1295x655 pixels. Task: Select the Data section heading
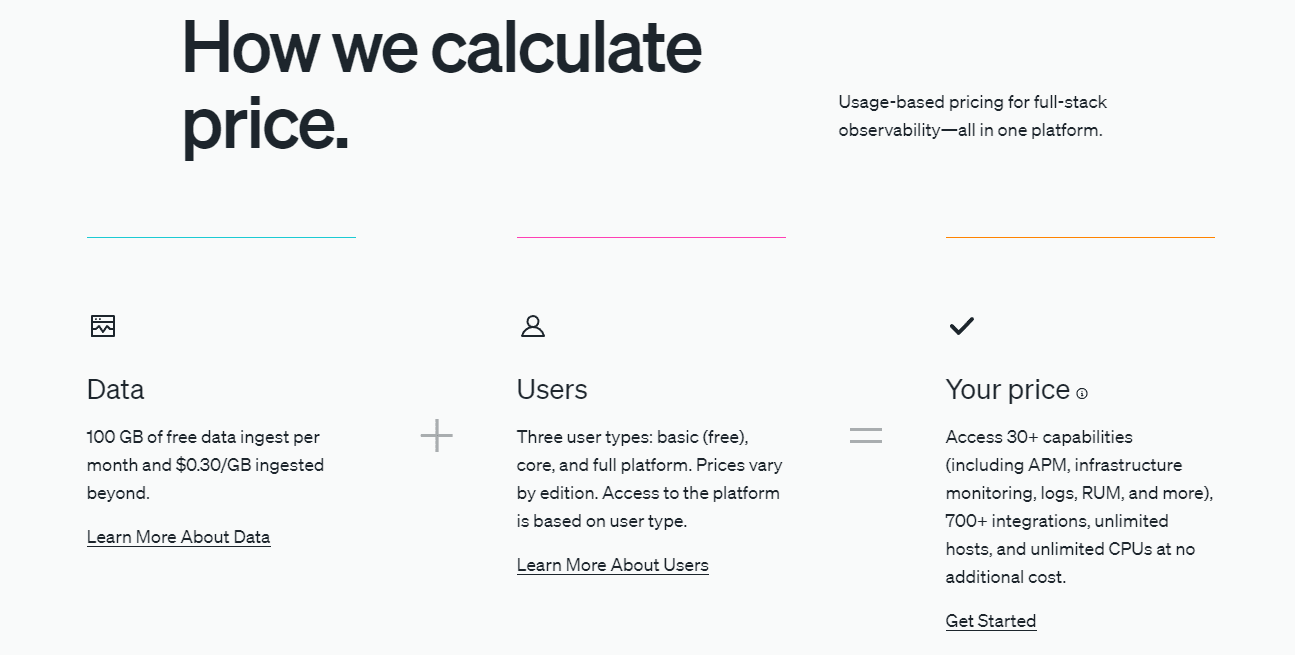coord(116,389)
